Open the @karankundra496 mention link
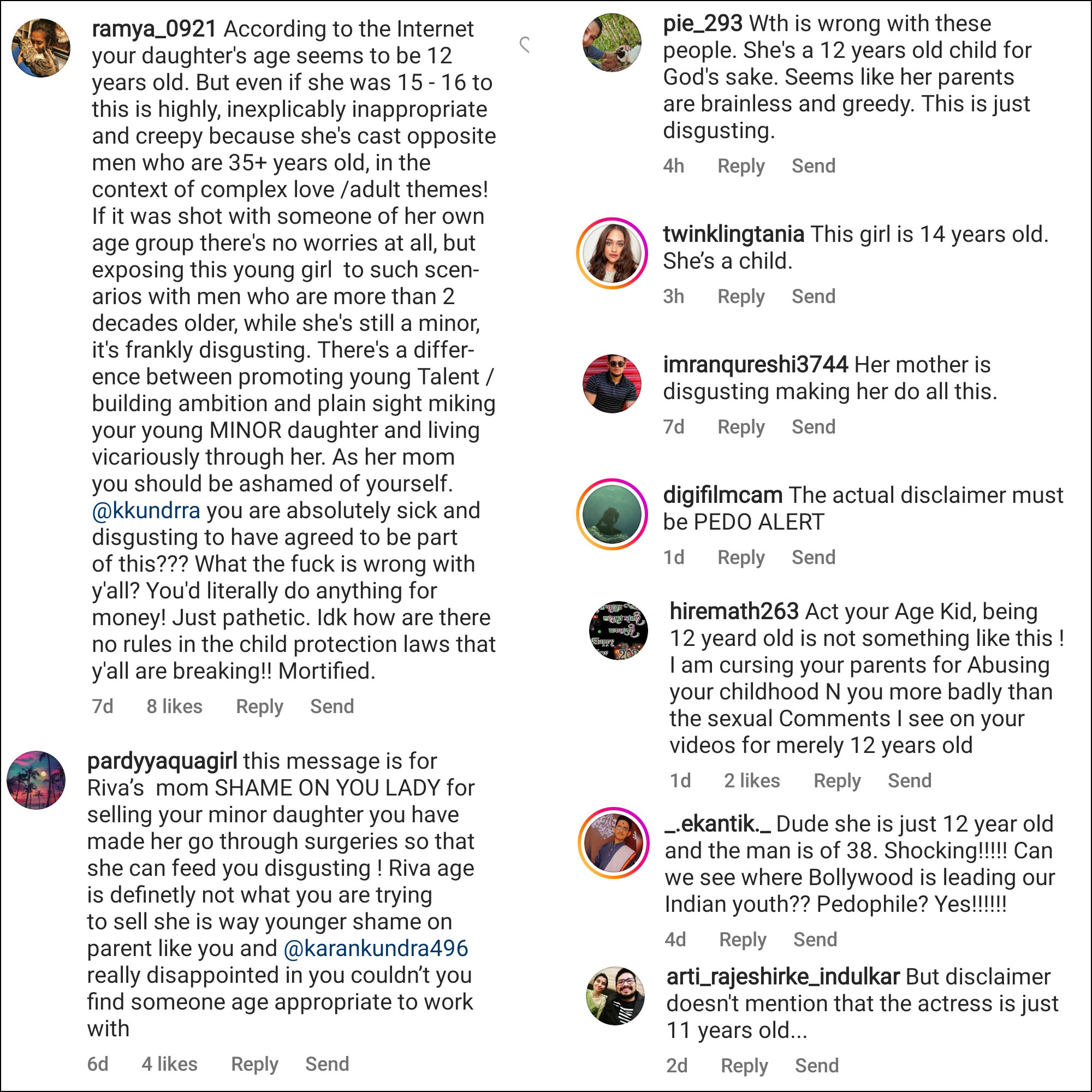This screenshot has height=1092, width=1092. 376,948
